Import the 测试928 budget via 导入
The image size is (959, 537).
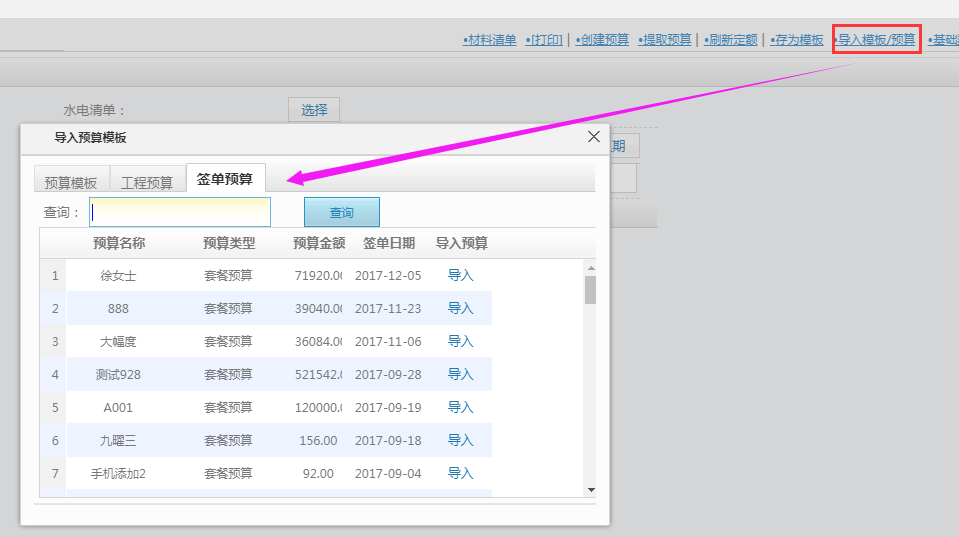pyautogui.click(x=461, y=374)
